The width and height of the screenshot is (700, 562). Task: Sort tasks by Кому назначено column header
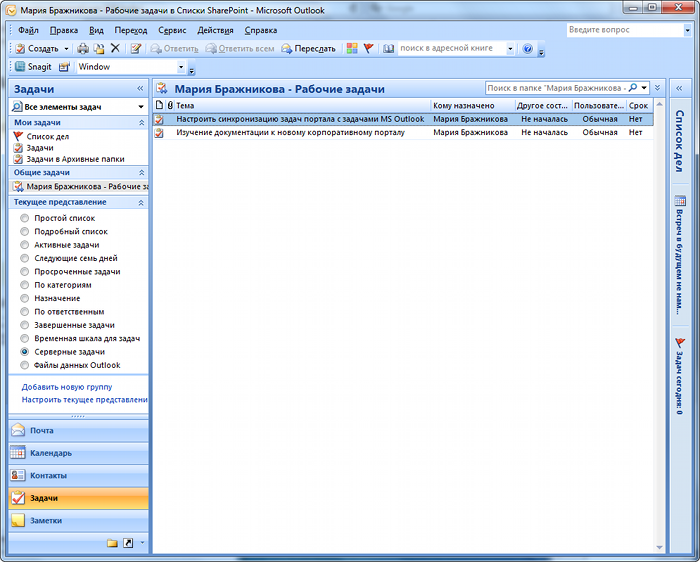coord(472,105)
